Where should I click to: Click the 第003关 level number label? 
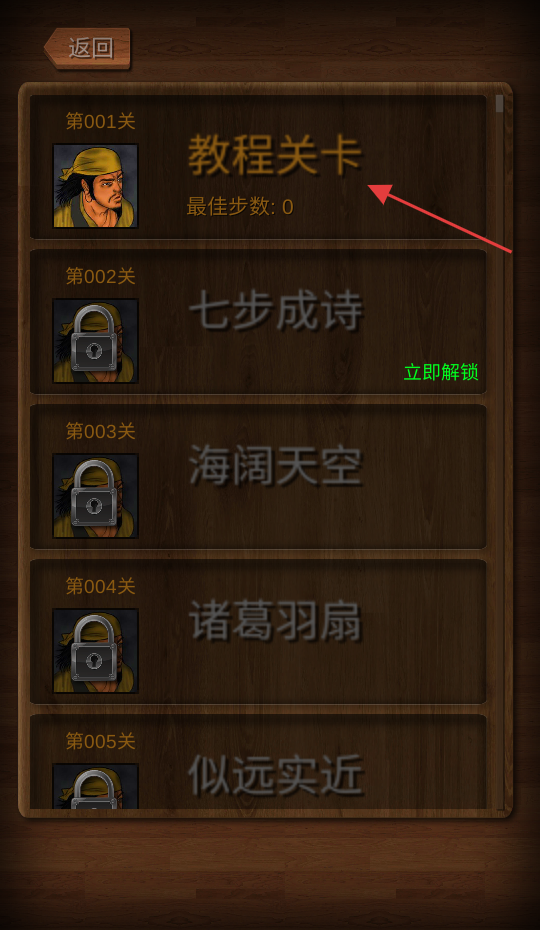coord(100,431)
